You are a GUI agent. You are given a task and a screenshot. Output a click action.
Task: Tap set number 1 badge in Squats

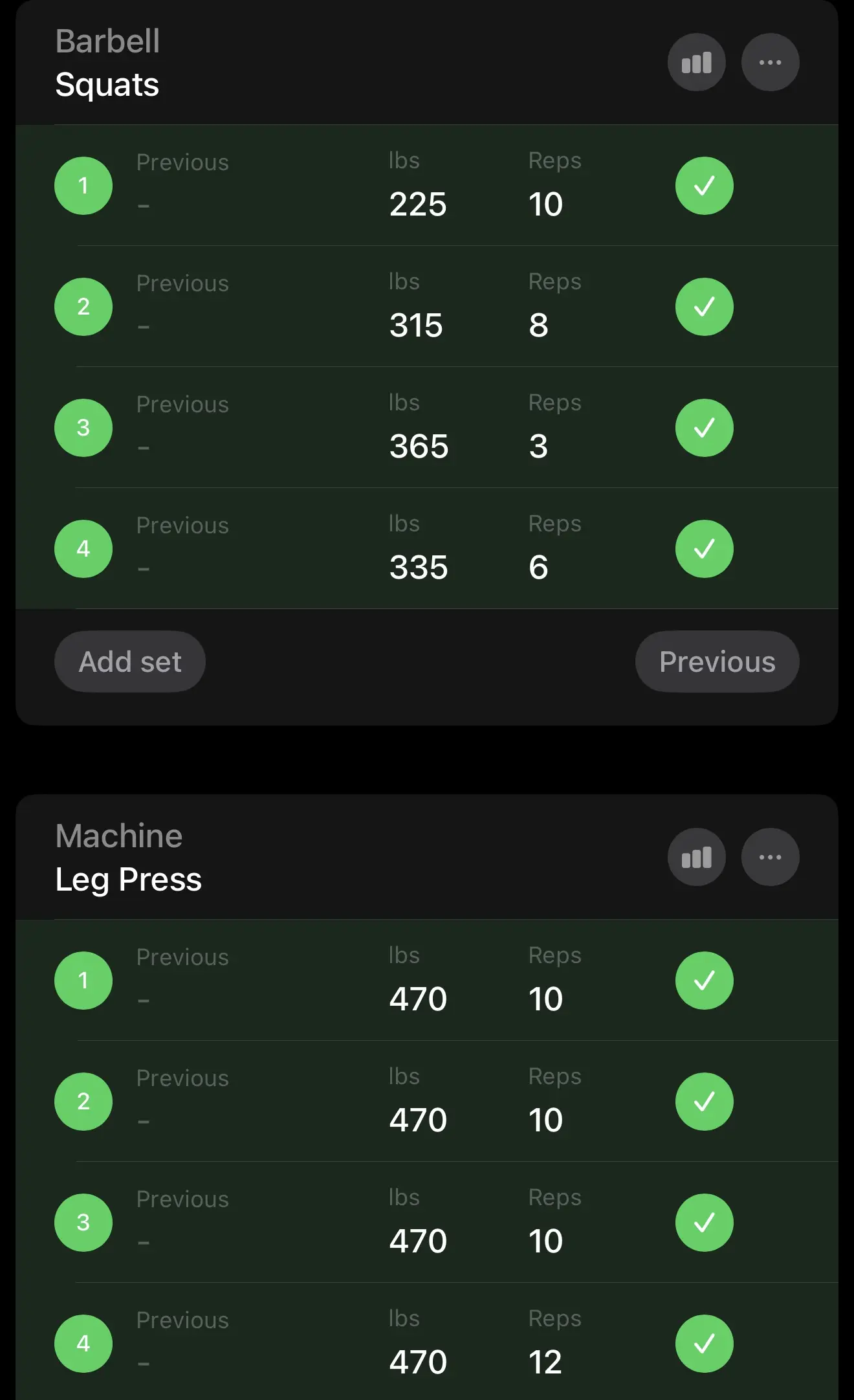point(83,186)
